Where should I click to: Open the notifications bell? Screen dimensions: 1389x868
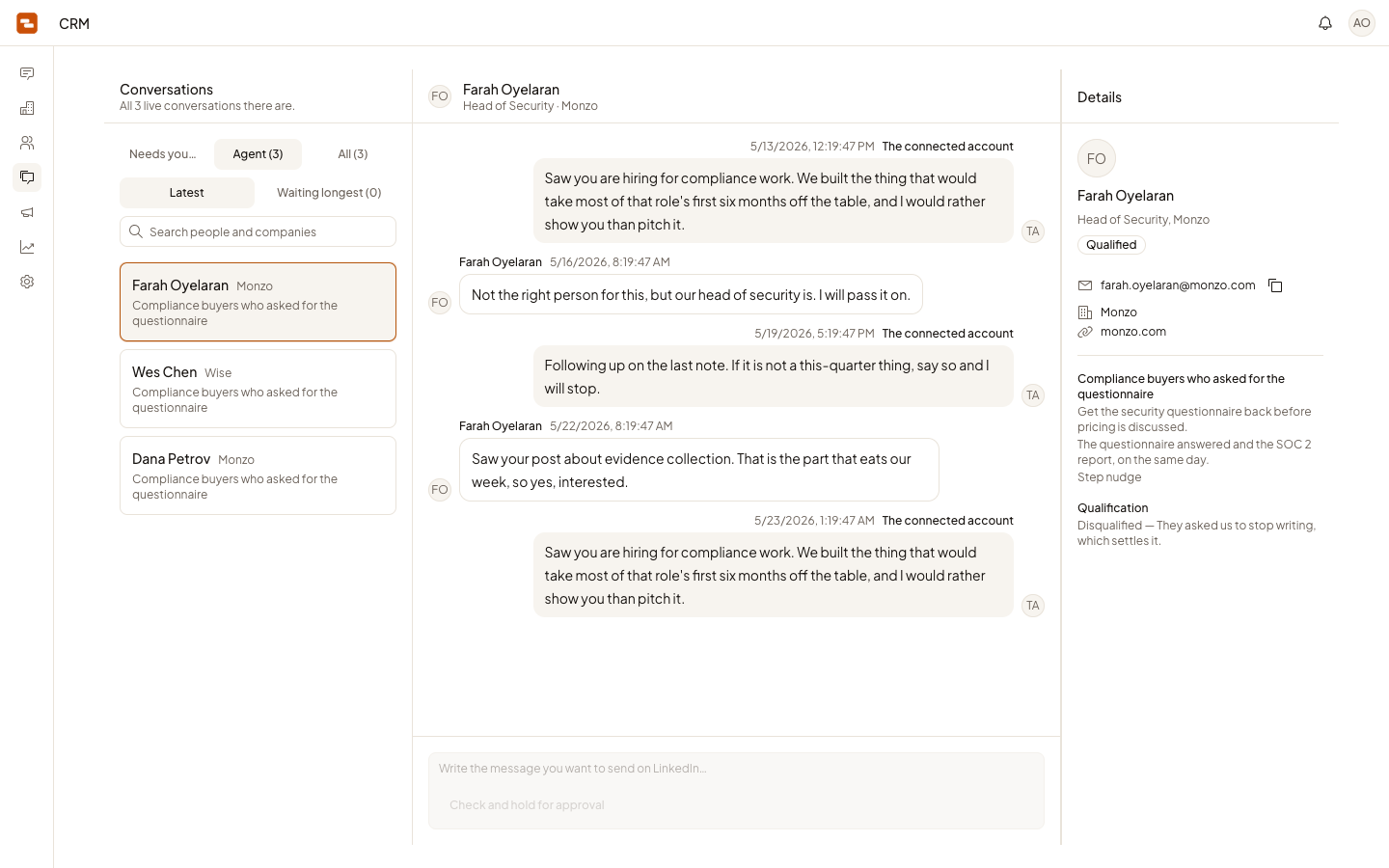click(1325, 23)
